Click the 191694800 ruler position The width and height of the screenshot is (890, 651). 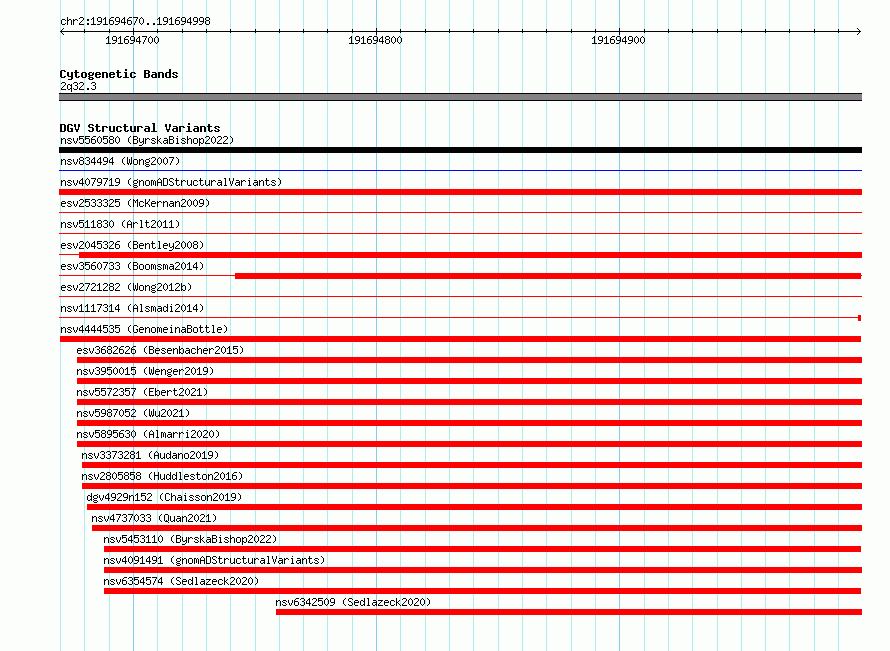point(375,40)
